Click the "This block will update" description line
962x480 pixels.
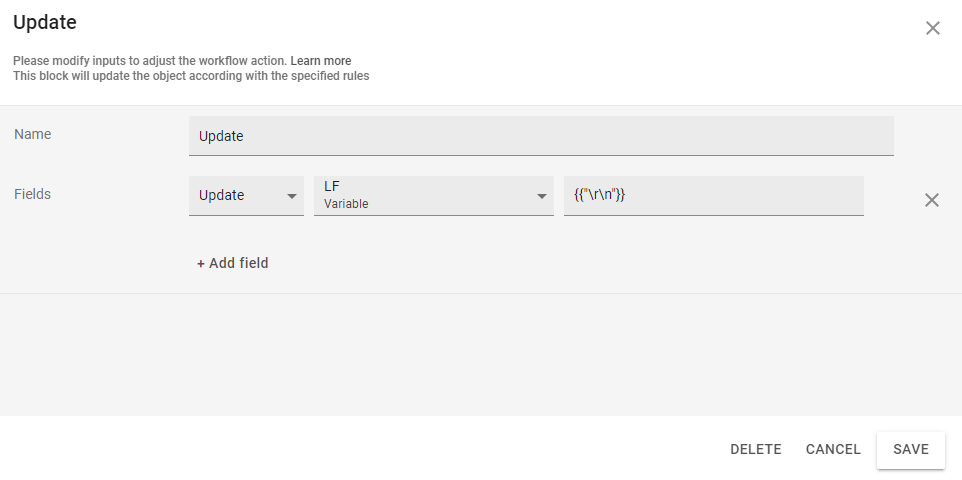coord(190,75)
